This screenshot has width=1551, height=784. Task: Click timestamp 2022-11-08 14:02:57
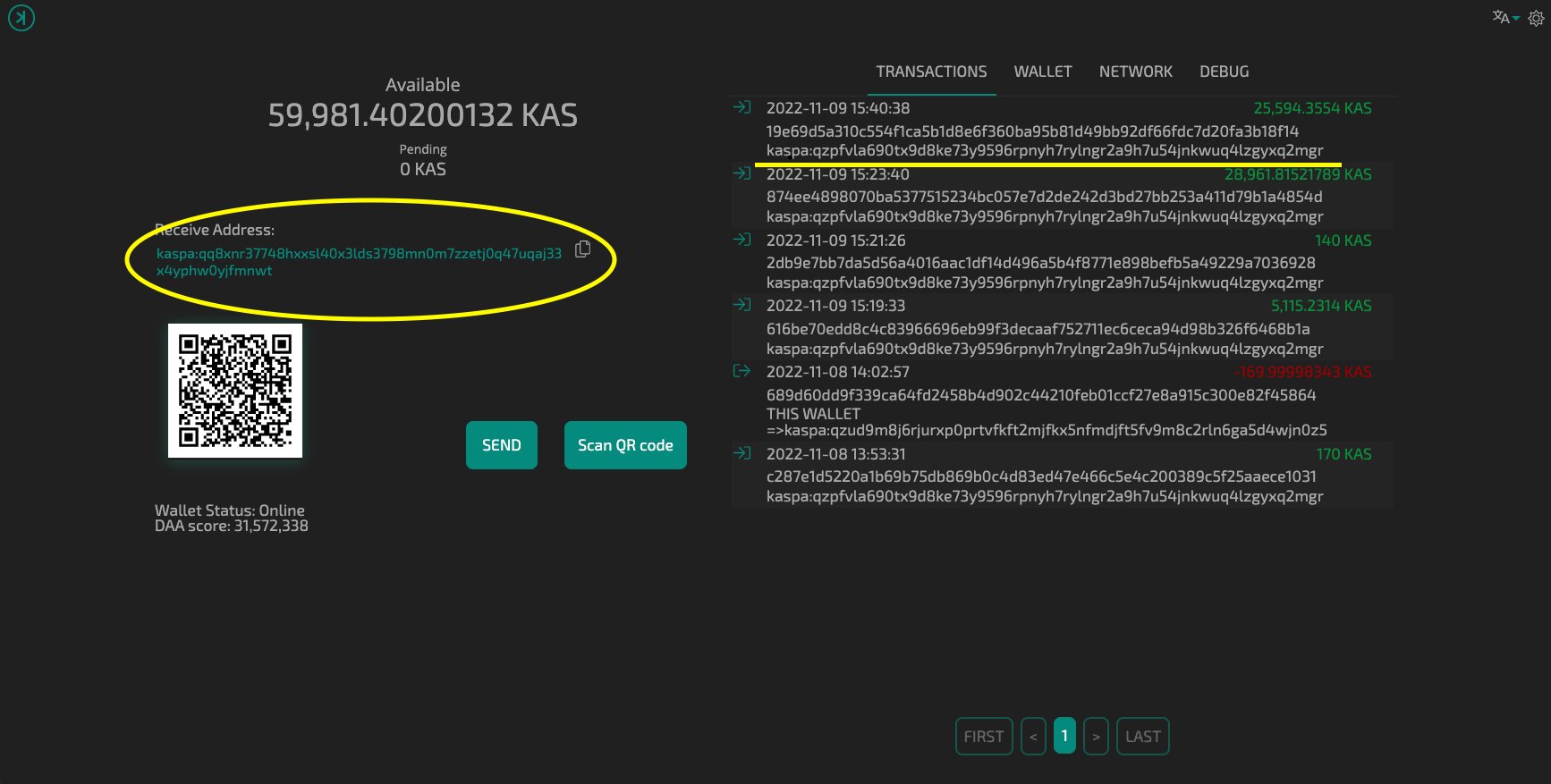click(x=838, y=372)
